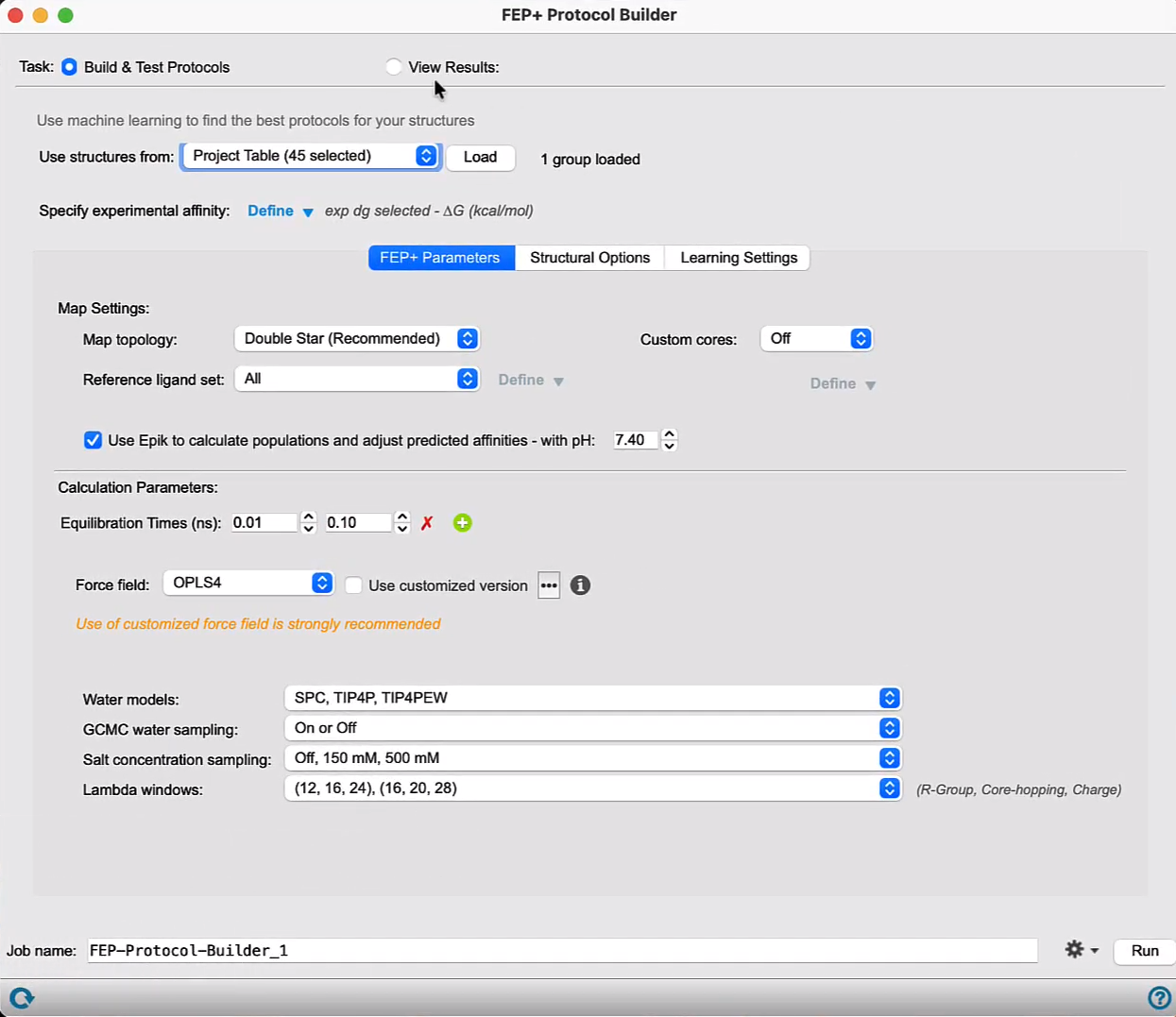Remove equilibration time with red X icon
This screenshot has width=1176, height=1017.
pyautogui.click(x=427, y=523)
